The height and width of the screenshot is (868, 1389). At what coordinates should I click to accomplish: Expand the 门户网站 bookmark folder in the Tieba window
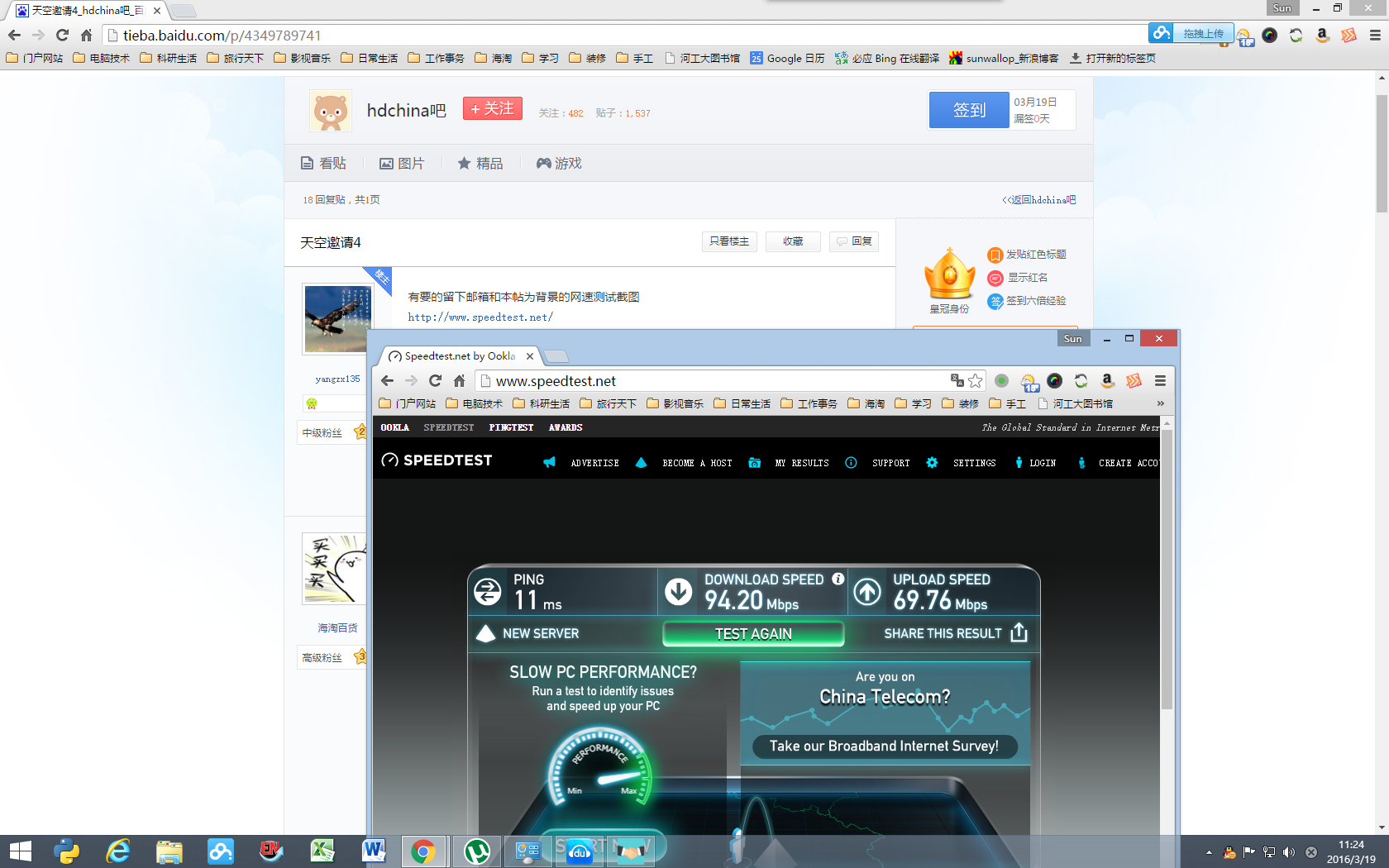coord(35,58)
